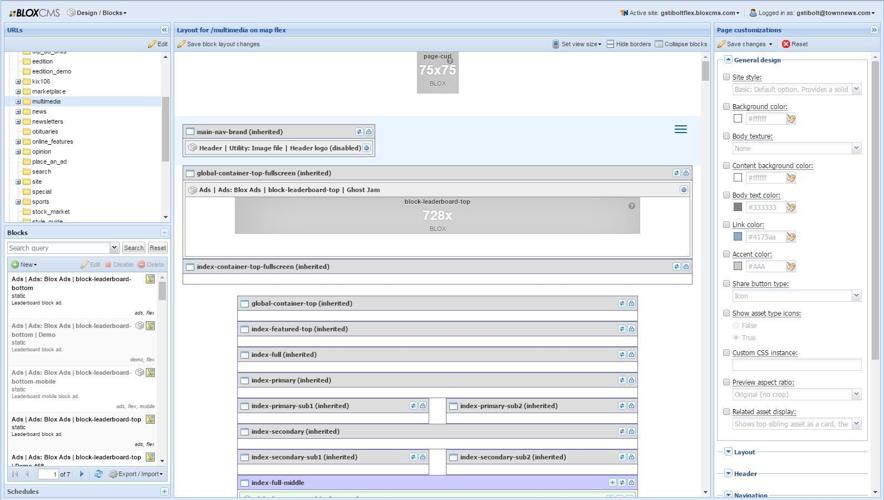Click the Search query input field
This screenshot has width=884, height=500.
pos(58,248)
